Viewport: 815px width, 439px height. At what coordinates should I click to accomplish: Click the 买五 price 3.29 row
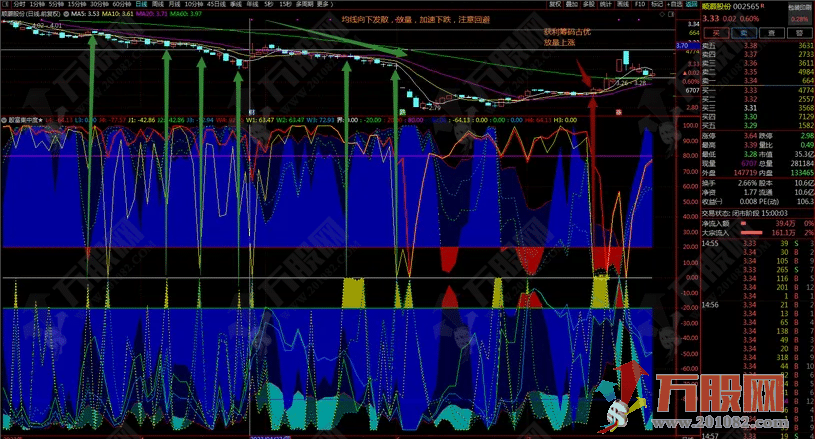click(x=758, y=125)
